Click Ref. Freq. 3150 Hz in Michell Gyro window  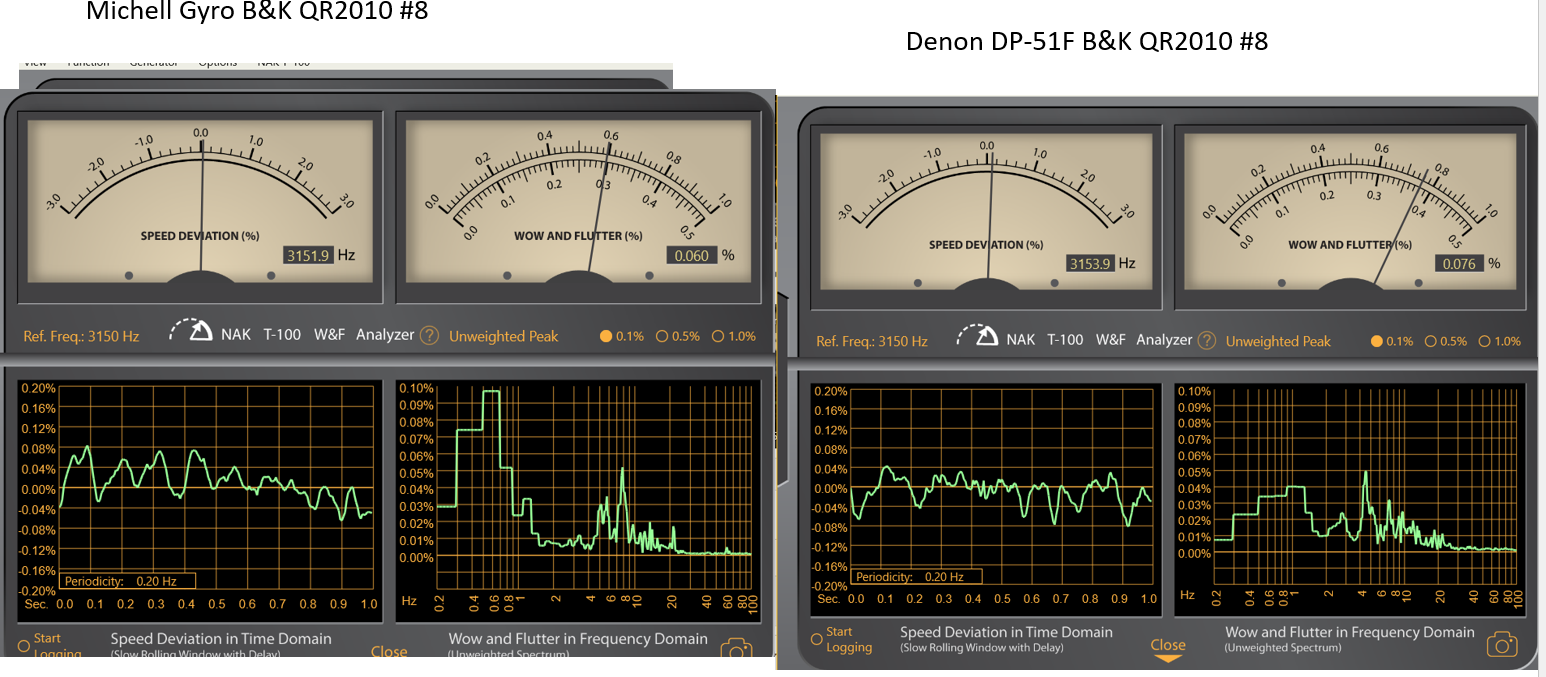82,336
